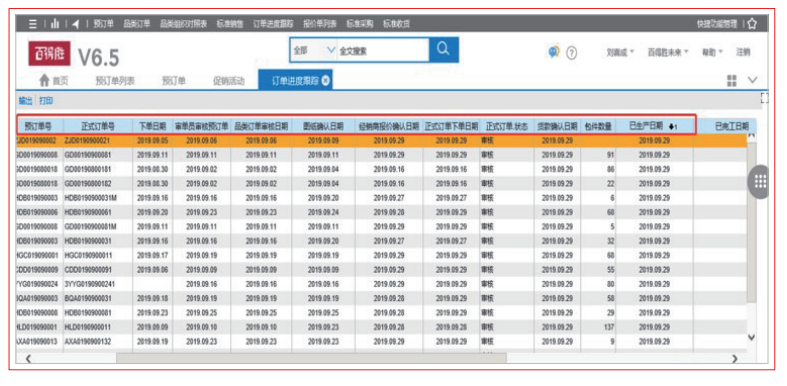787x386 pixels.
Task: Open 订单进度跟踪 in the dark shortcut bar
Action: point(273,24)
